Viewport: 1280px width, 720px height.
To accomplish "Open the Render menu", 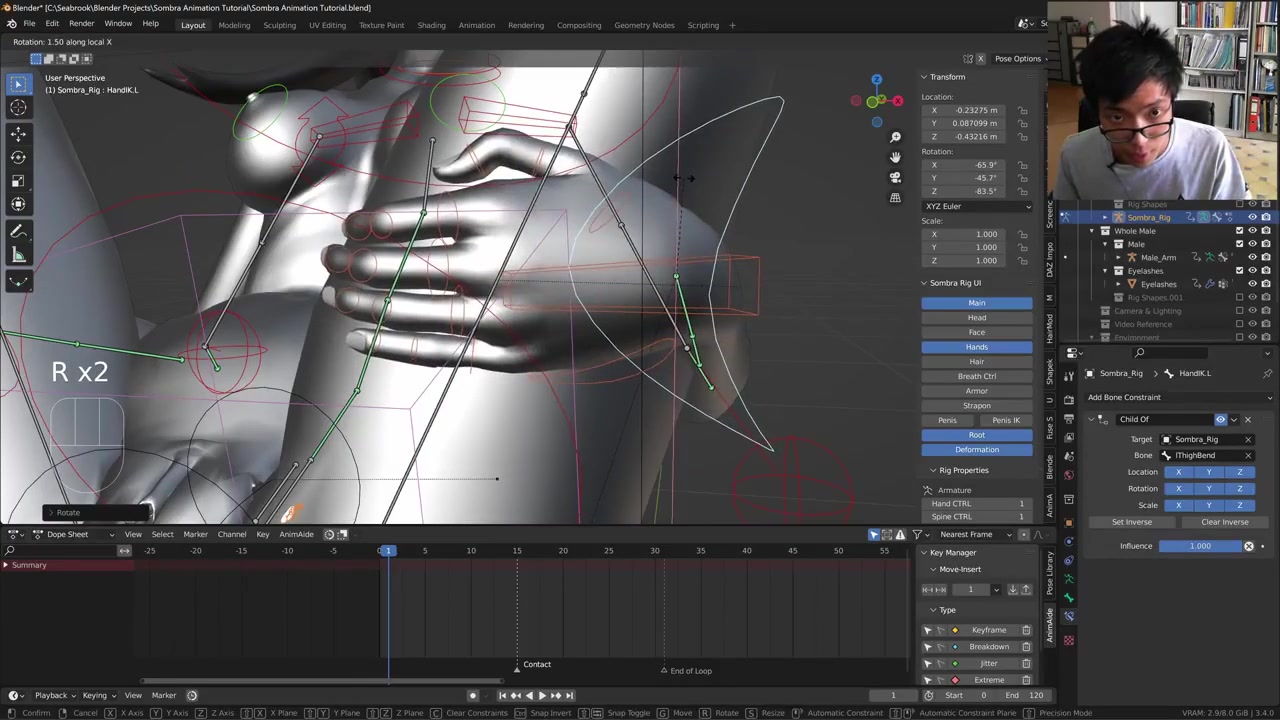I will click(x=81, y=24).
